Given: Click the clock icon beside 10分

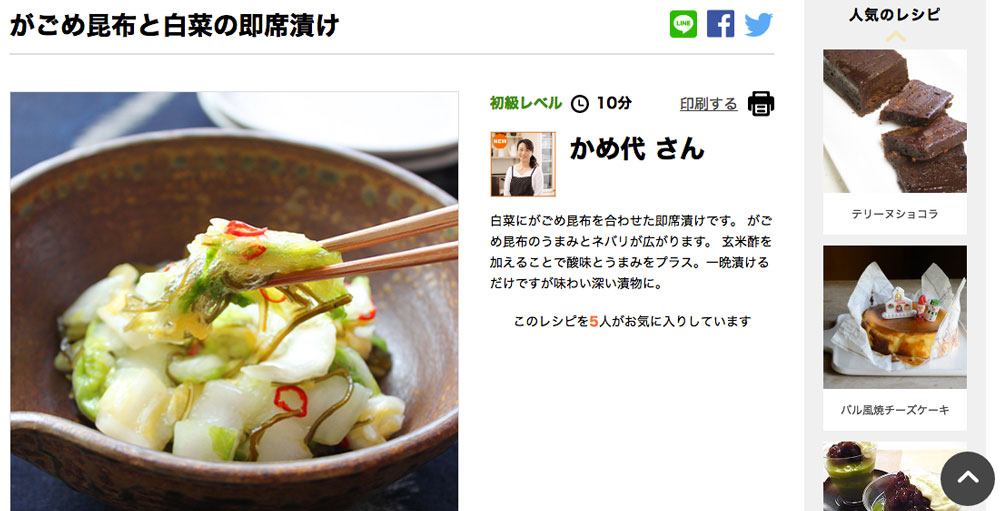Looking at the screenshot, I should point(580,103).
